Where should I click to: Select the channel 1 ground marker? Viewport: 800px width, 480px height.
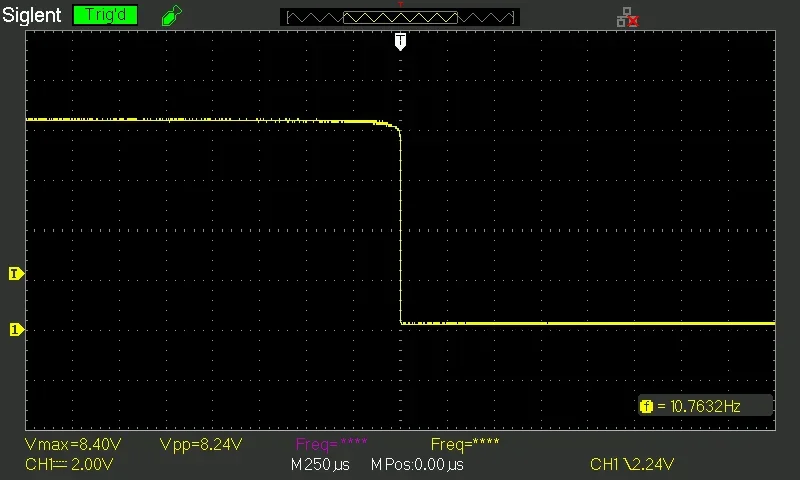16,330
